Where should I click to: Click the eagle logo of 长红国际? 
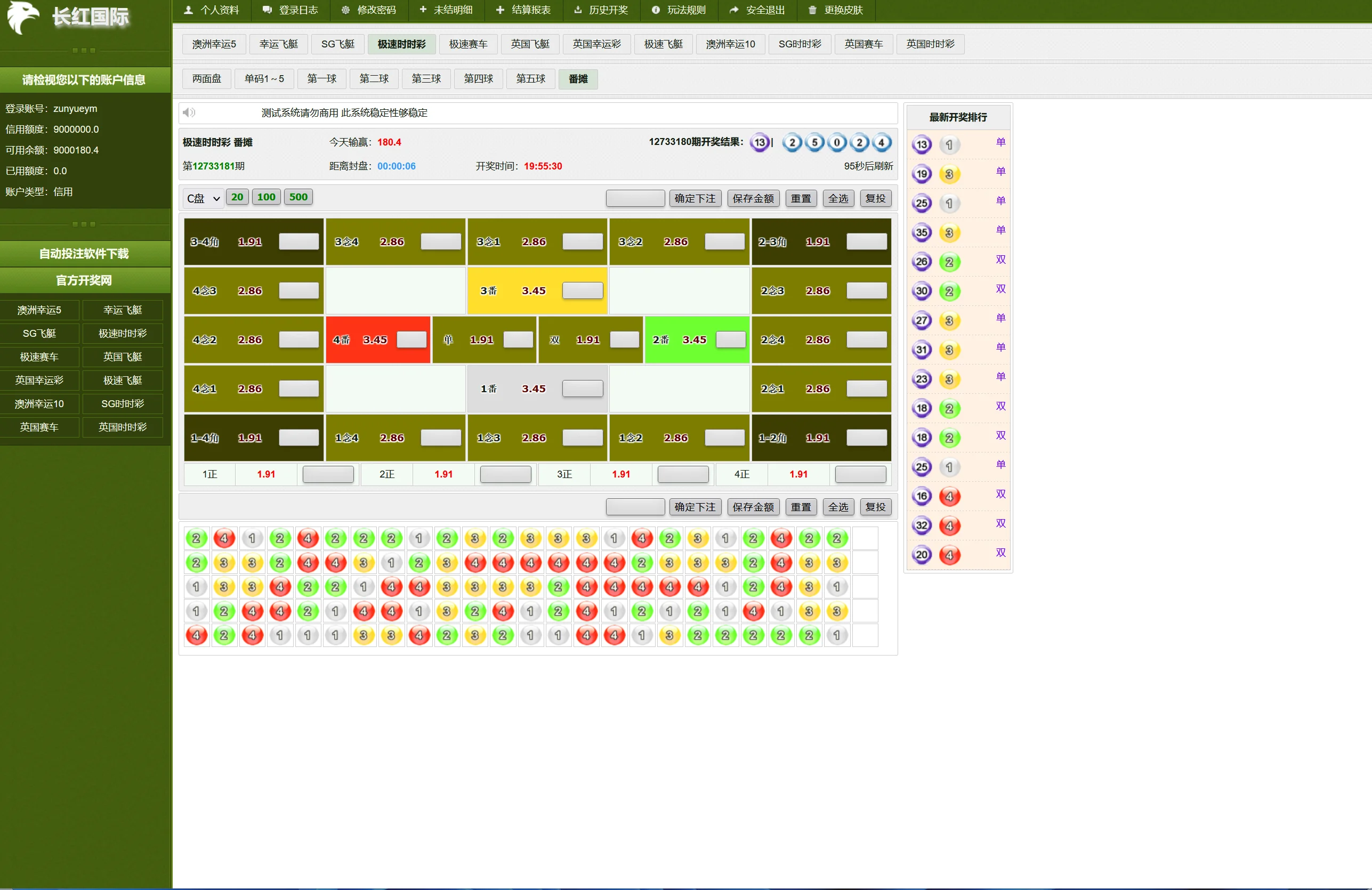coord(23,17)
